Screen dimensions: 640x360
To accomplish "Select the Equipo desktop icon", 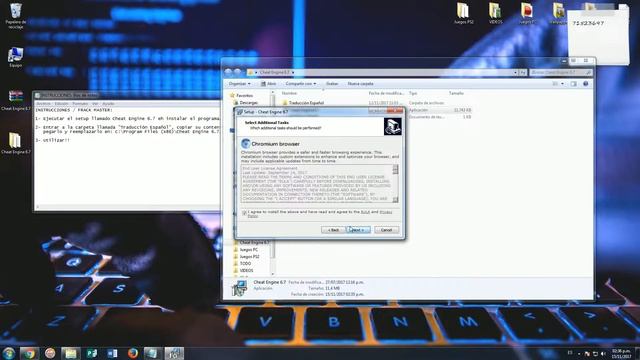I will pyautogui.click(x=16, y=57).
